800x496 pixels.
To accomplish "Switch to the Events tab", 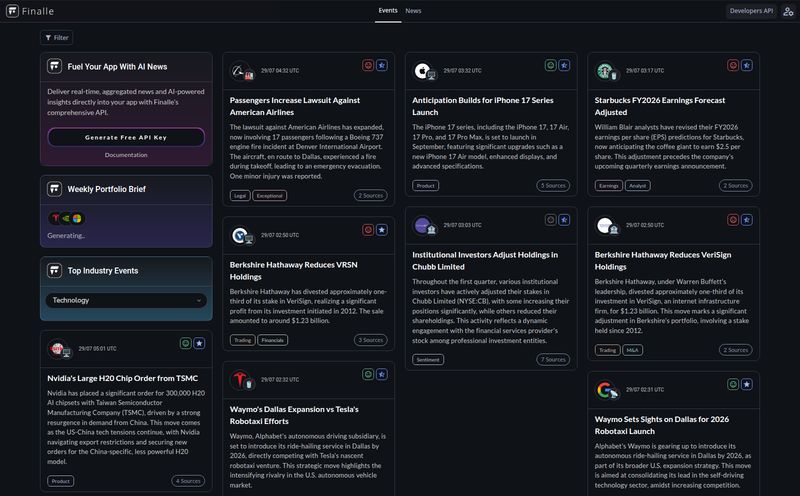I will [388, 11].
